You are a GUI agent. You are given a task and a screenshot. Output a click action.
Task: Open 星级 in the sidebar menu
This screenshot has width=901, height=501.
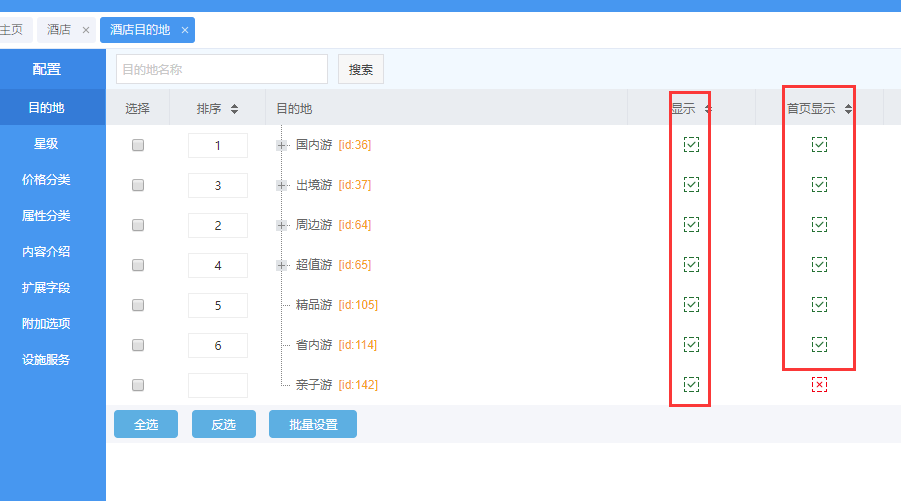coord(46,144)
